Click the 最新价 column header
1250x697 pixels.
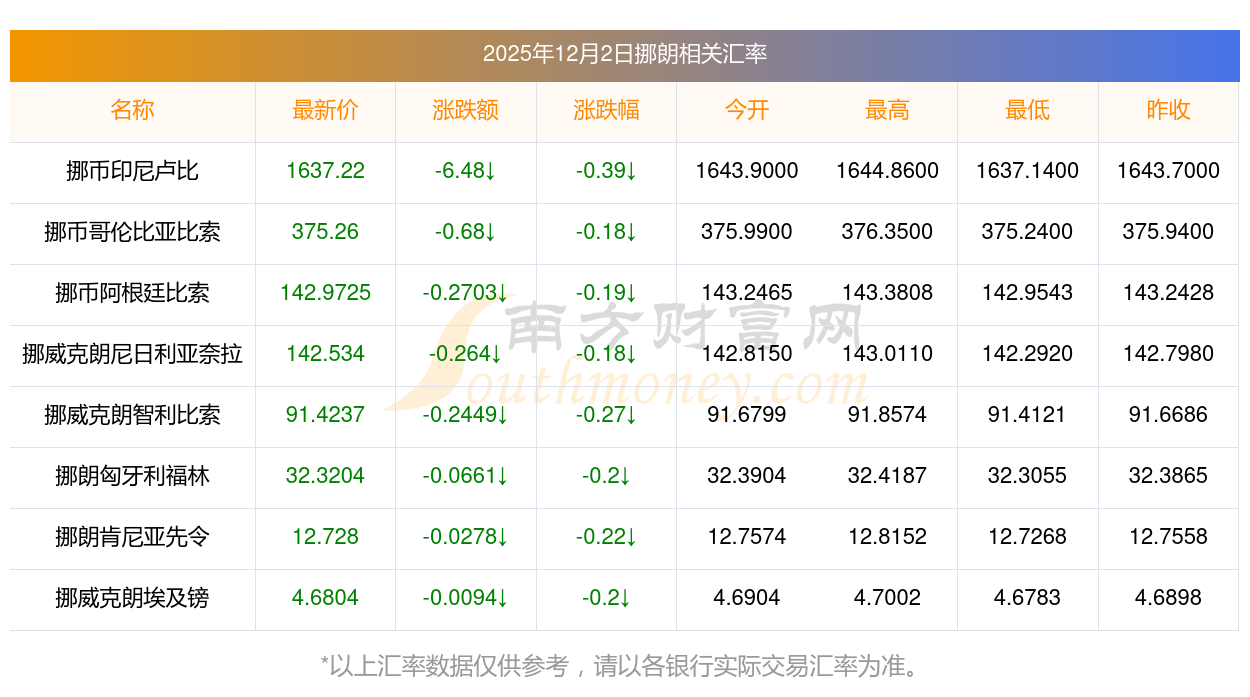pyautogui.click(x=325, y=110)
